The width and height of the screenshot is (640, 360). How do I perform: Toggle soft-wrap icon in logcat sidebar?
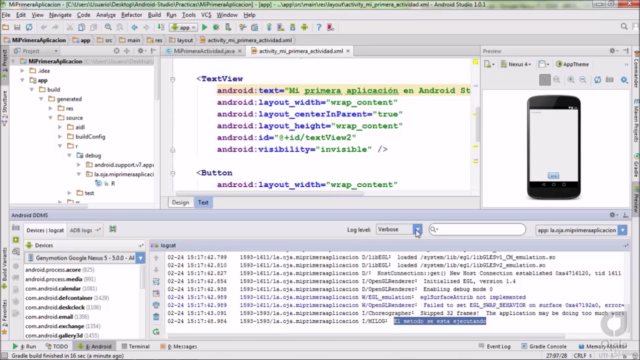click(156, 282)
